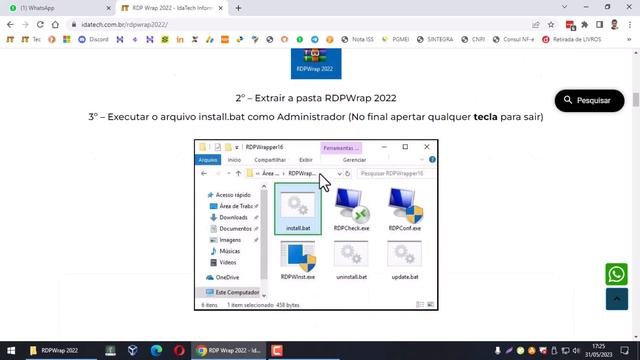
Task: Click the page vertical scrollbar thumb
Action: tap(636, 100)
